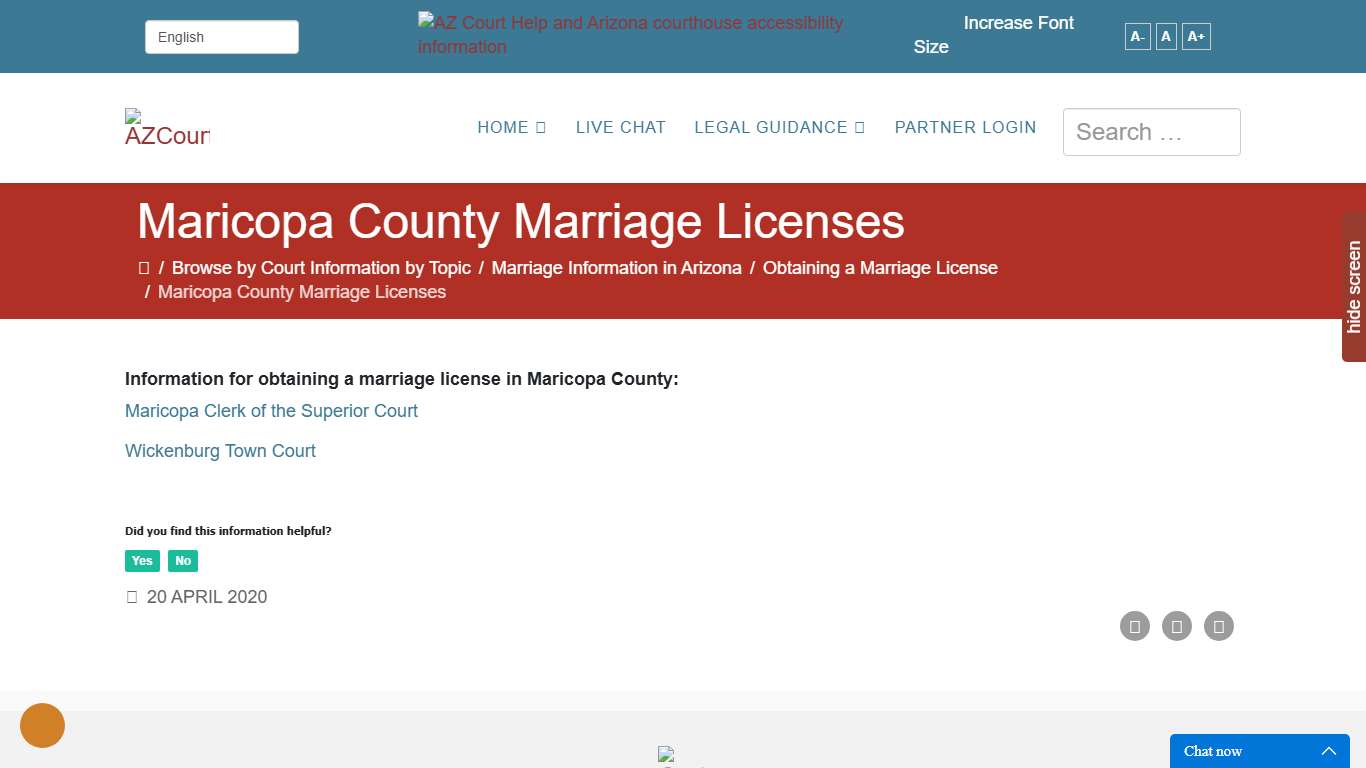Click No for the helpfulness survey

pos(183,561)
